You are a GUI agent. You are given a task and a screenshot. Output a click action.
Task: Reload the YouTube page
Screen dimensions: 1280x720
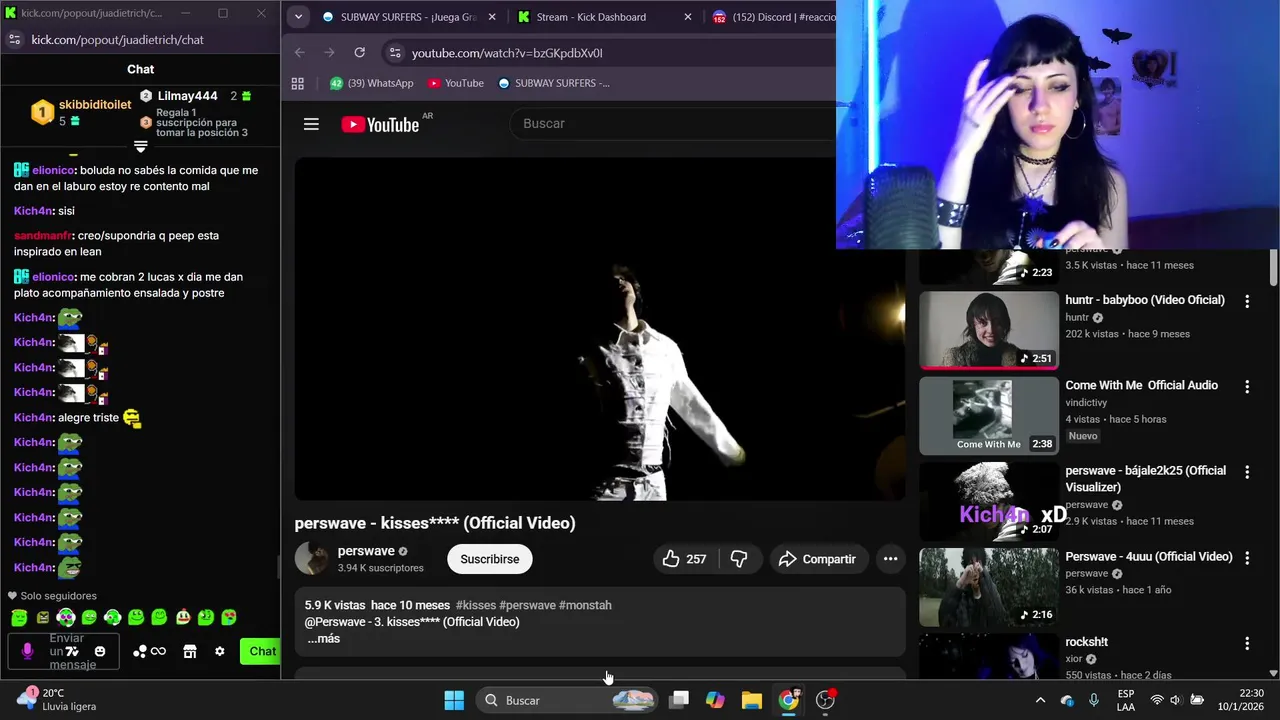coord(360,53)
